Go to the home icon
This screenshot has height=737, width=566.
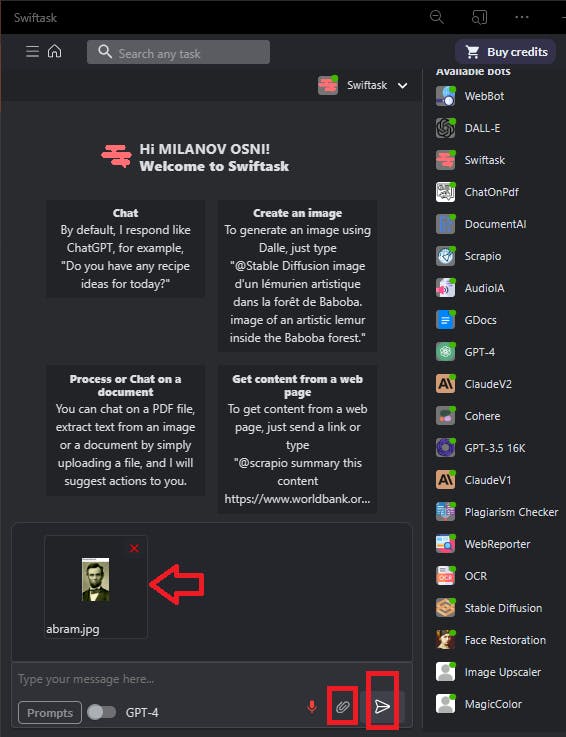point(55,51)
